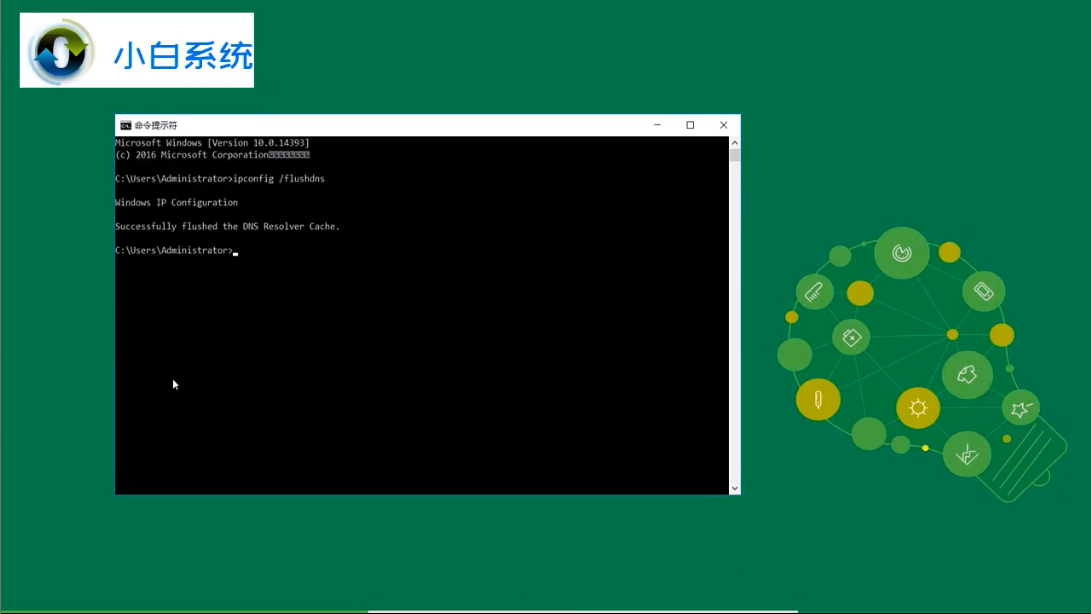Click the Command Prompt icon in title bar
This screenshot has width=1091, height=614.
pos(125,125)
